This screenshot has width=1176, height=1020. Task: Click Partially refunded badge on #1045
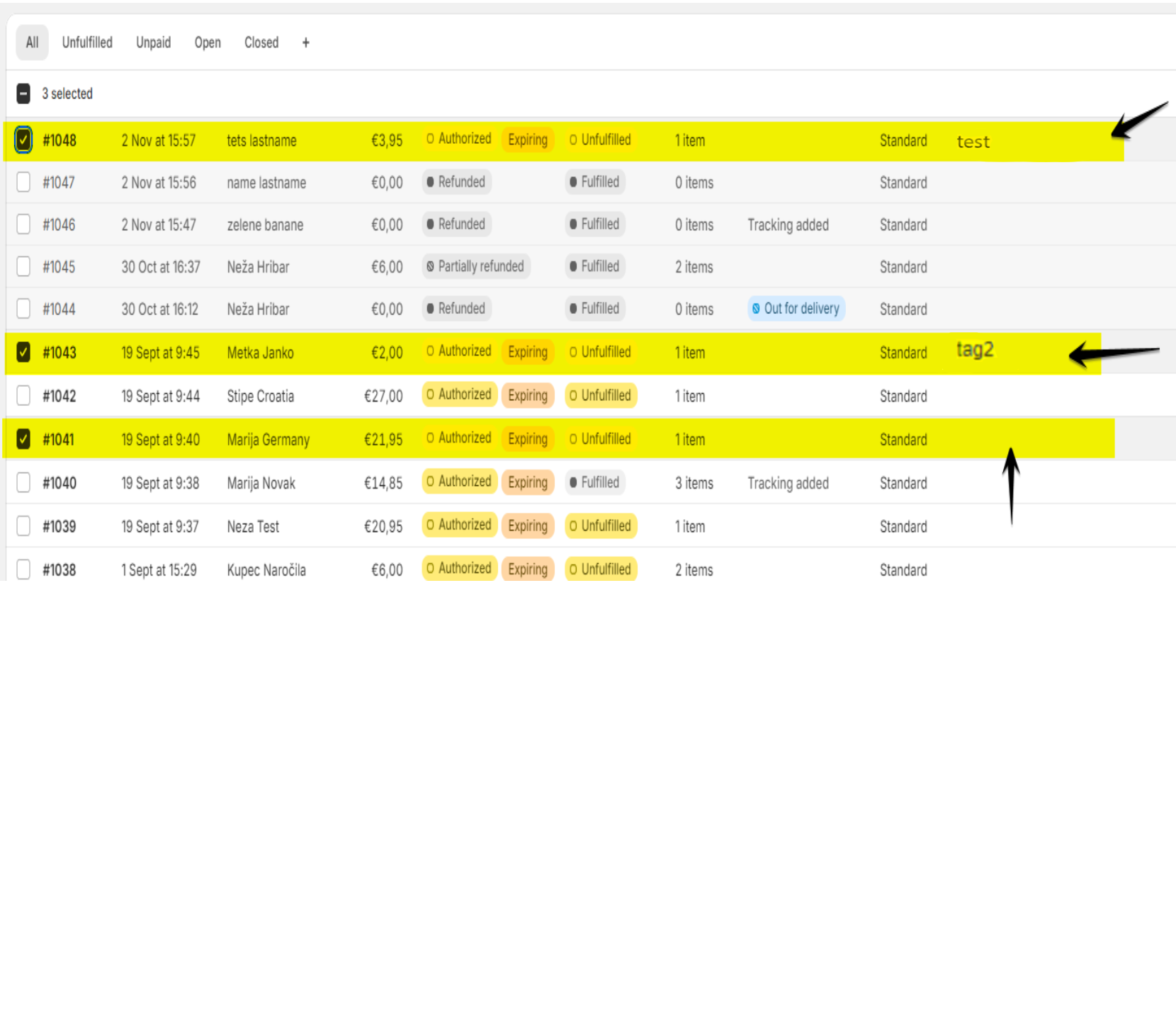(x=475, y=266)
